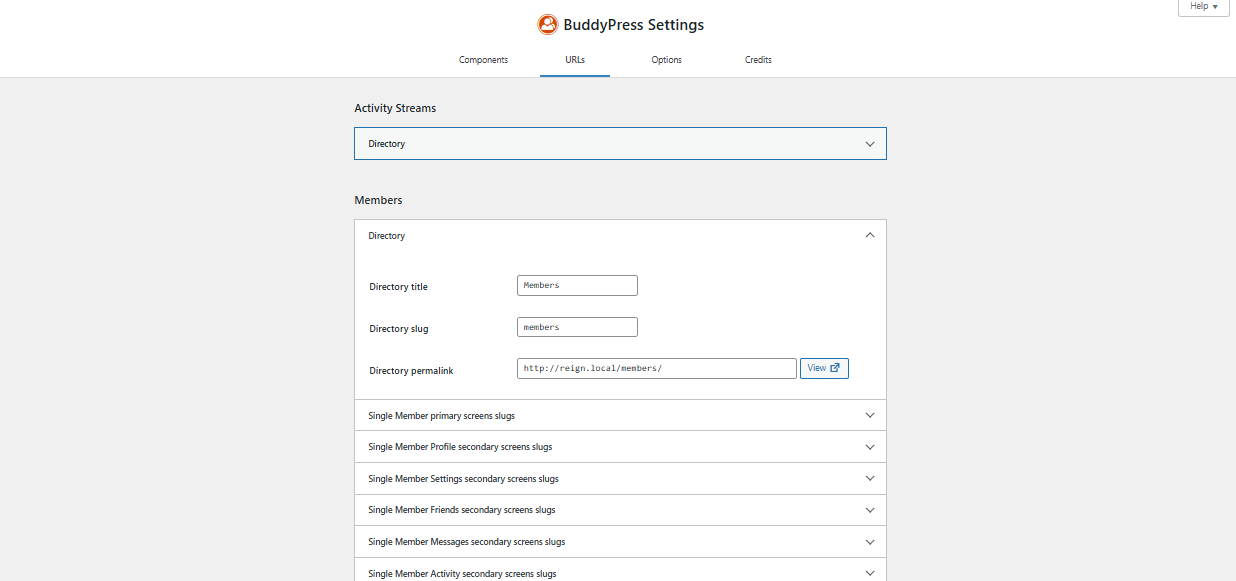Click the View button for the directory permalink
The image size is (1236, 581).
click(823, 368)
